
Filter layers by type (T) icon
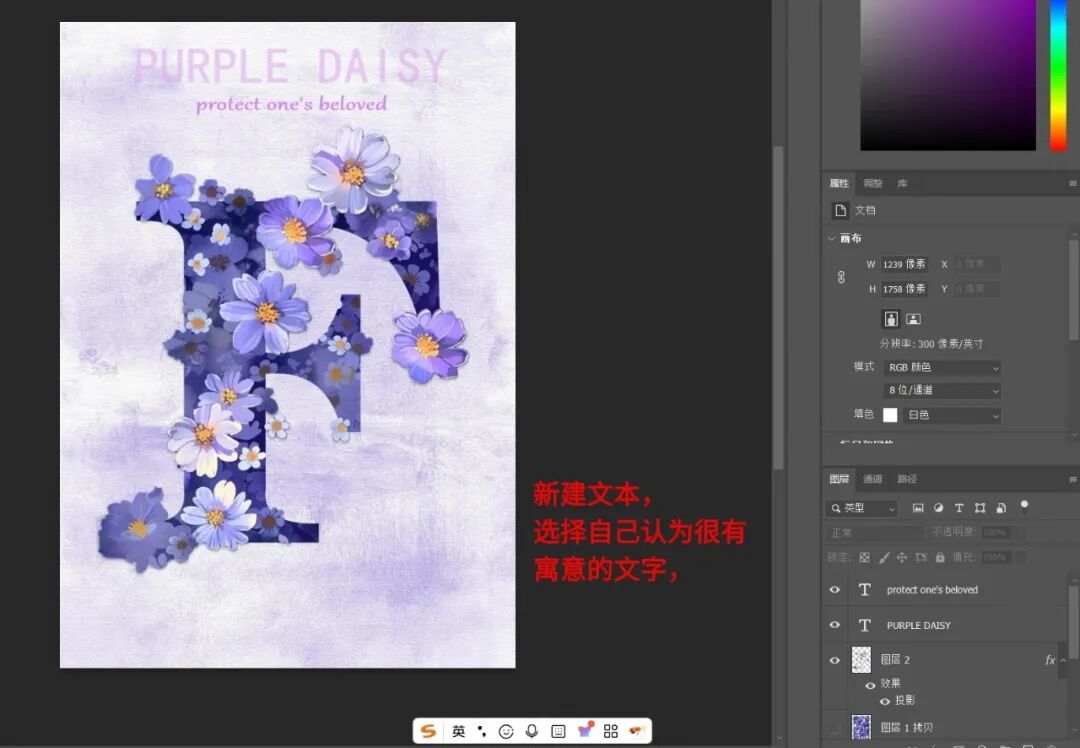coord(959,508)
